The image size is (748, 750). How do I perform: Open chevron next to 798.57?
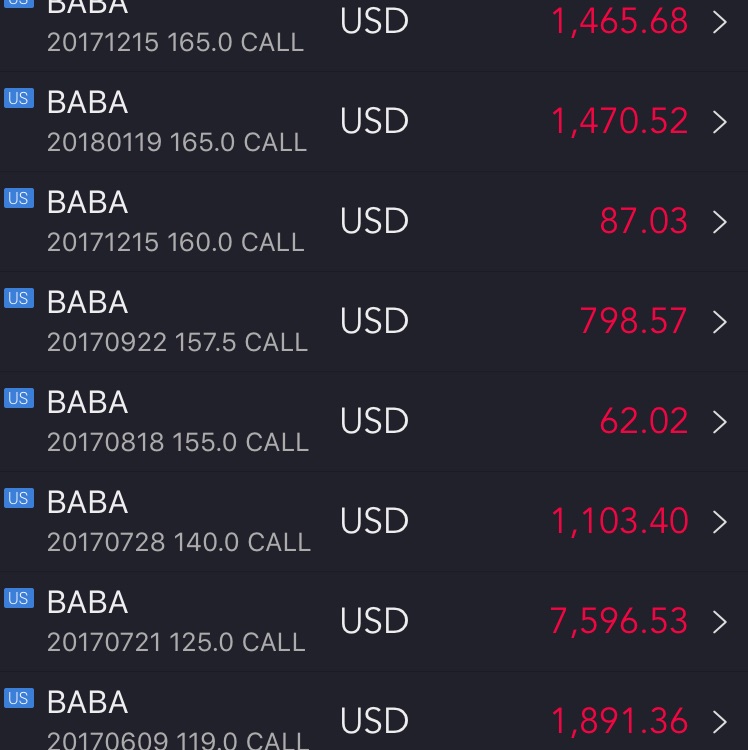tap(719, 322)
